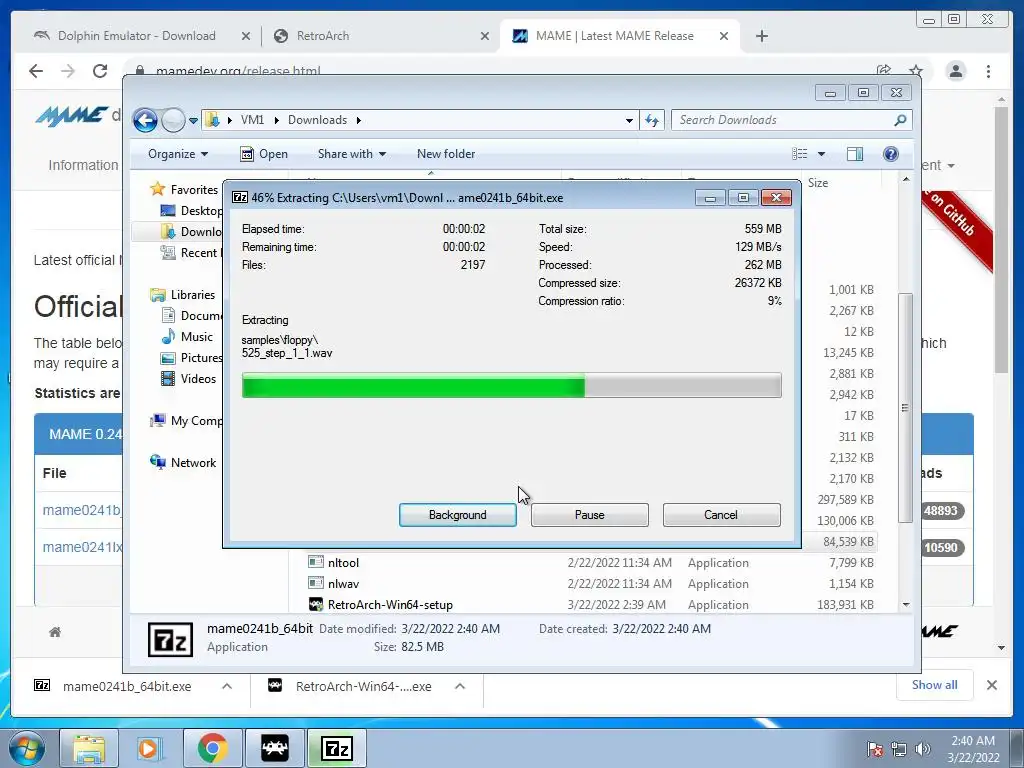
Task: Click the search magnifier icon
Action: pos(900,120)
